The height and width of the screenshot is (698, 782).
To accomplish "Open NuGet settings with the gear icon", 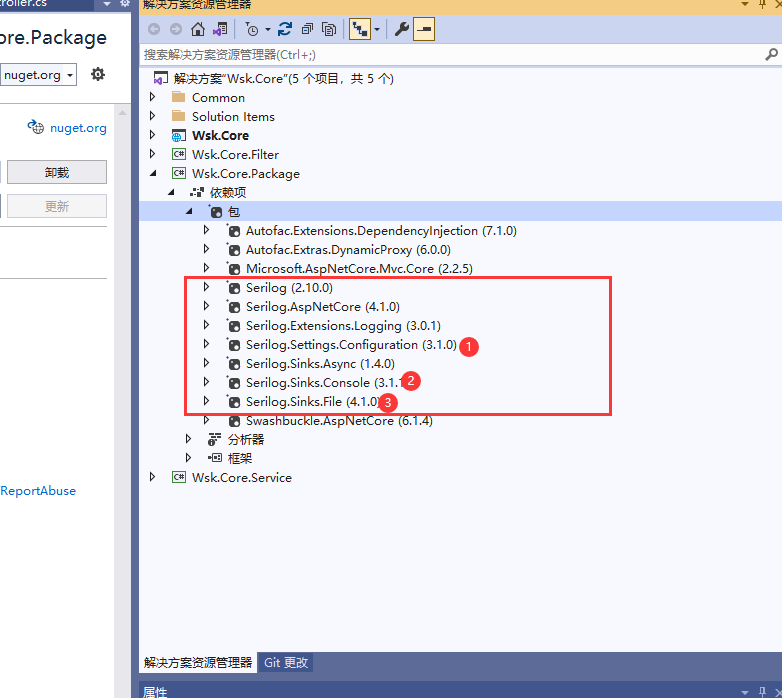I will (98, 74).
